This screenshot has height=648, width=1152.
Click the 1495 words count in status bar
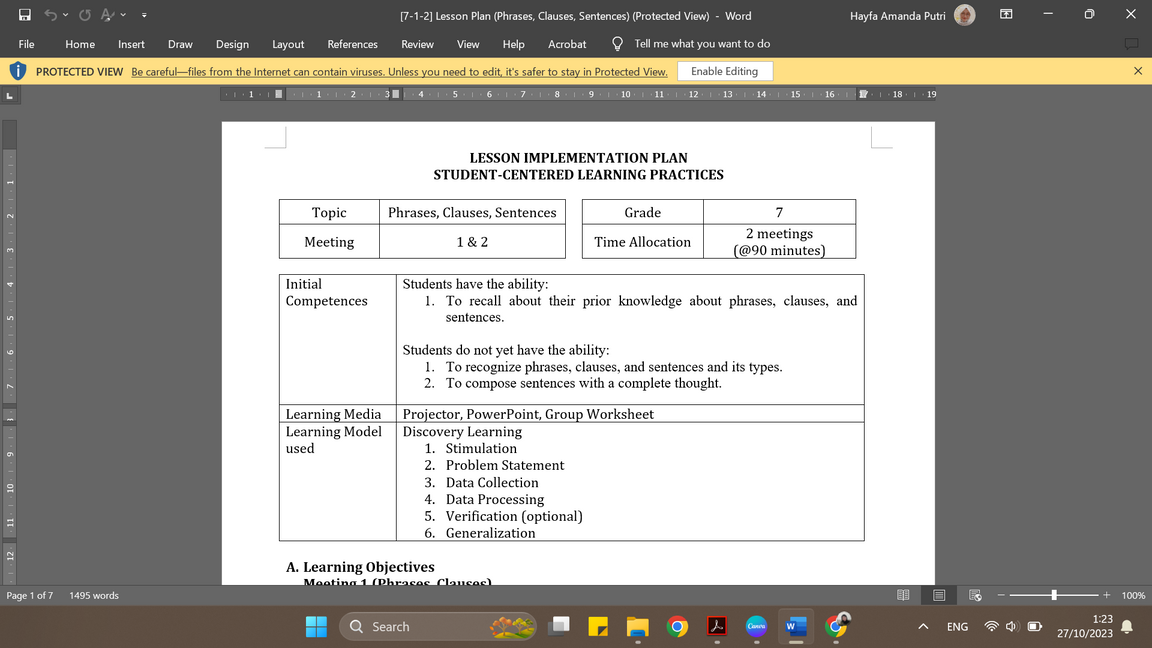94,596
